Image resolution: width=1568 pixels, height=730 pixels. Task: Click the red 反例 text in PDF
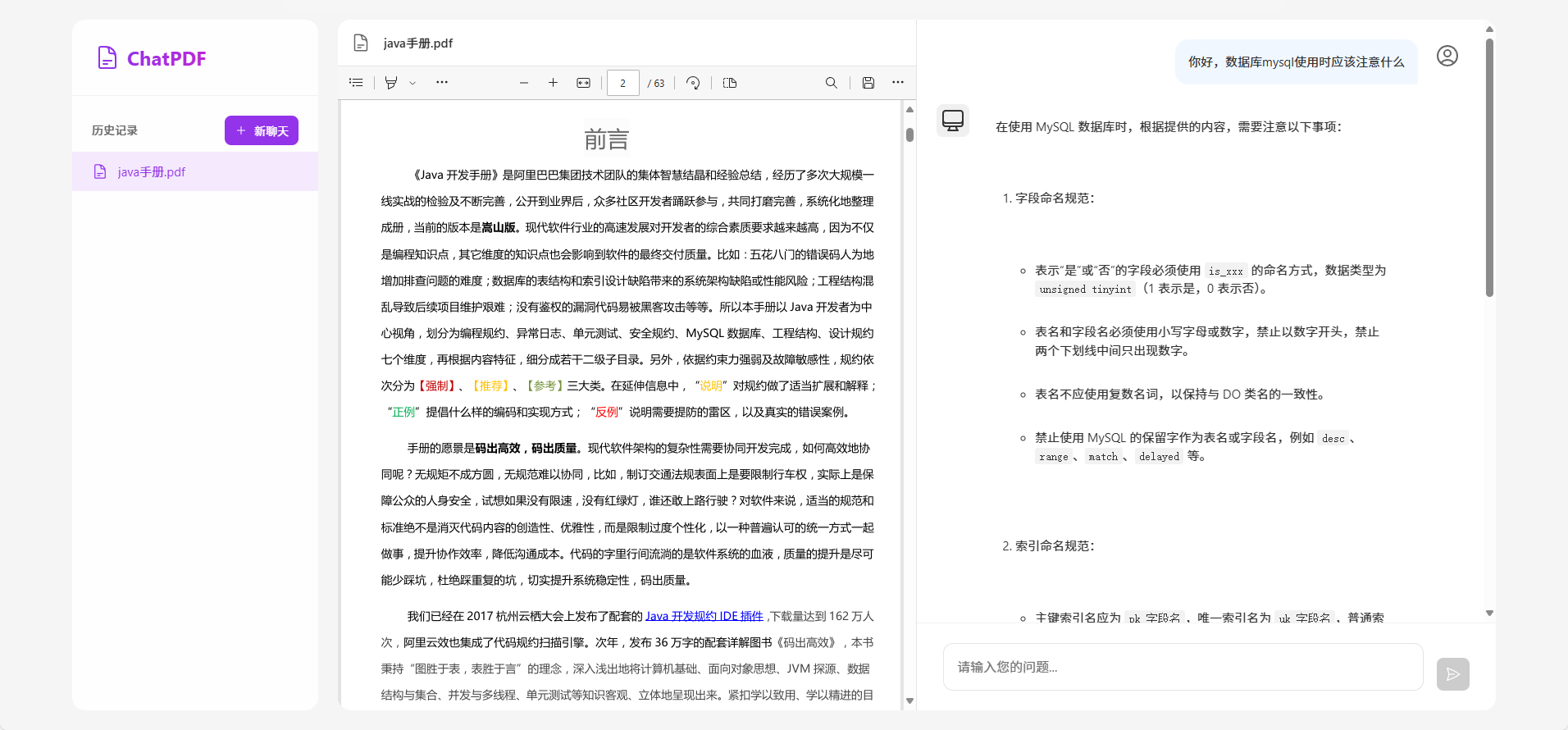[607, 412]
